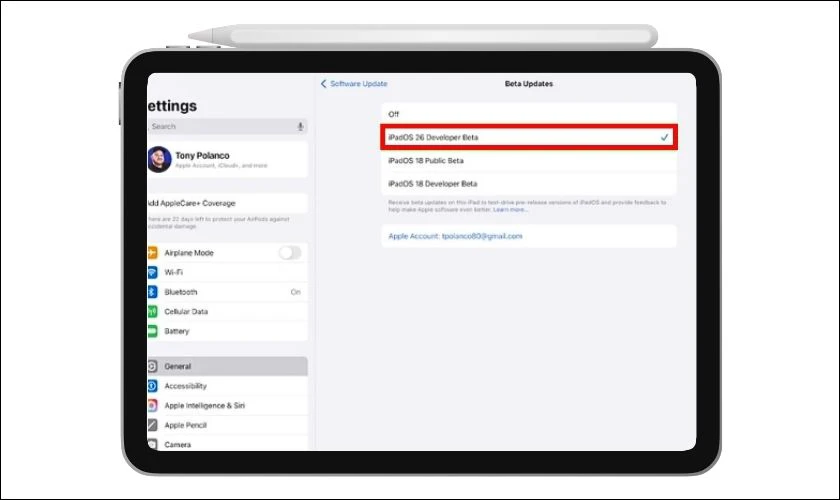Tap the microphone dictation icon in search
840x500 pixels.
300,126
